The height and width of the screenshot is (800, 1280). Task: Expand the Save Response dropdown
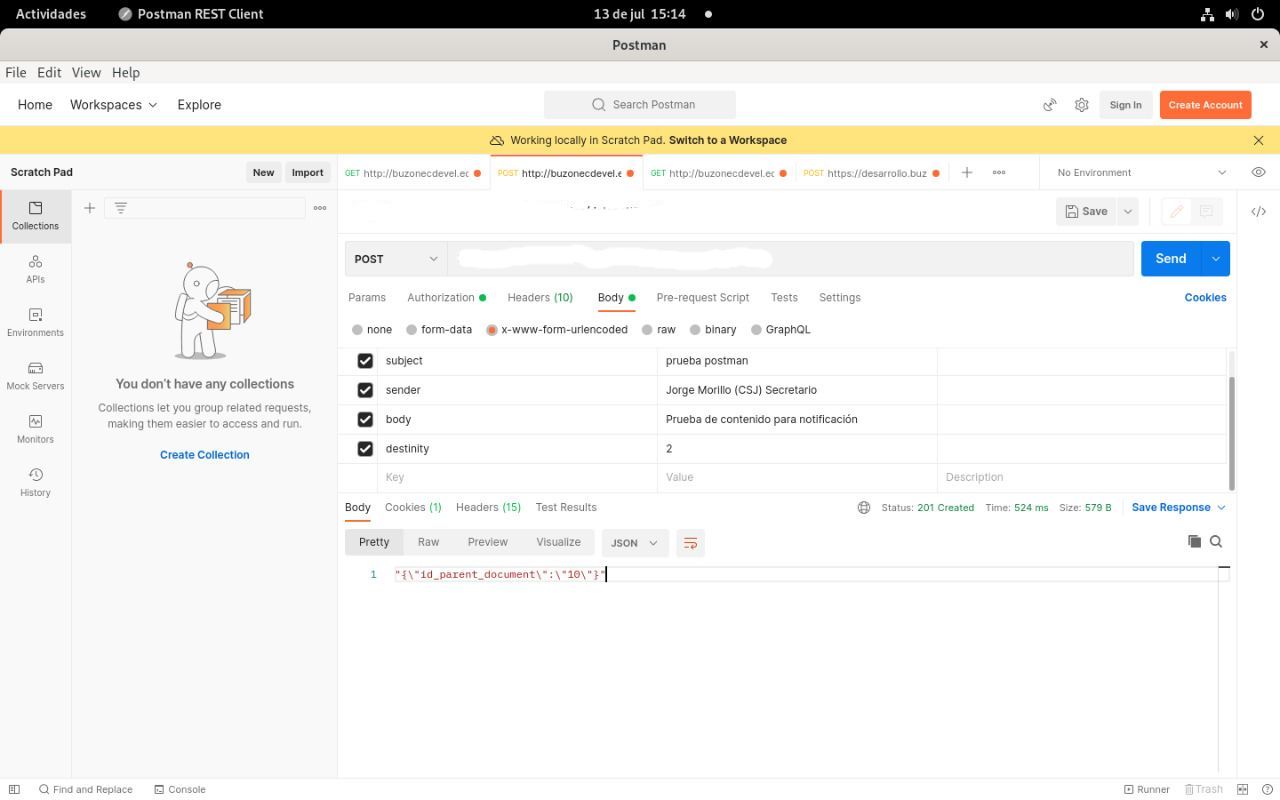click(x=1179, y=507)
